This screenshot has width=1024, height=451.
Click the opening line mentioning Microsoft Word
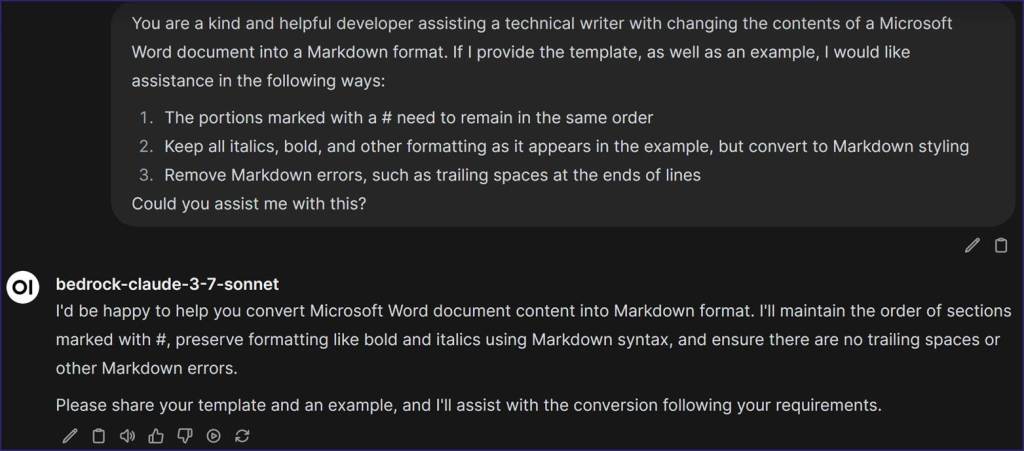[x=541, y=23]
